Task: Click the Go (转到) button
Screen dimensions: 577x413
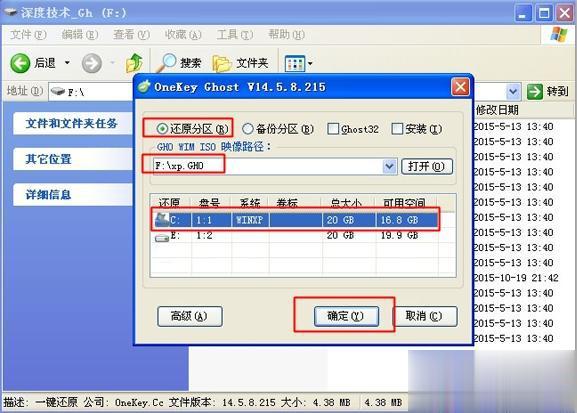Action: point(548,91)
